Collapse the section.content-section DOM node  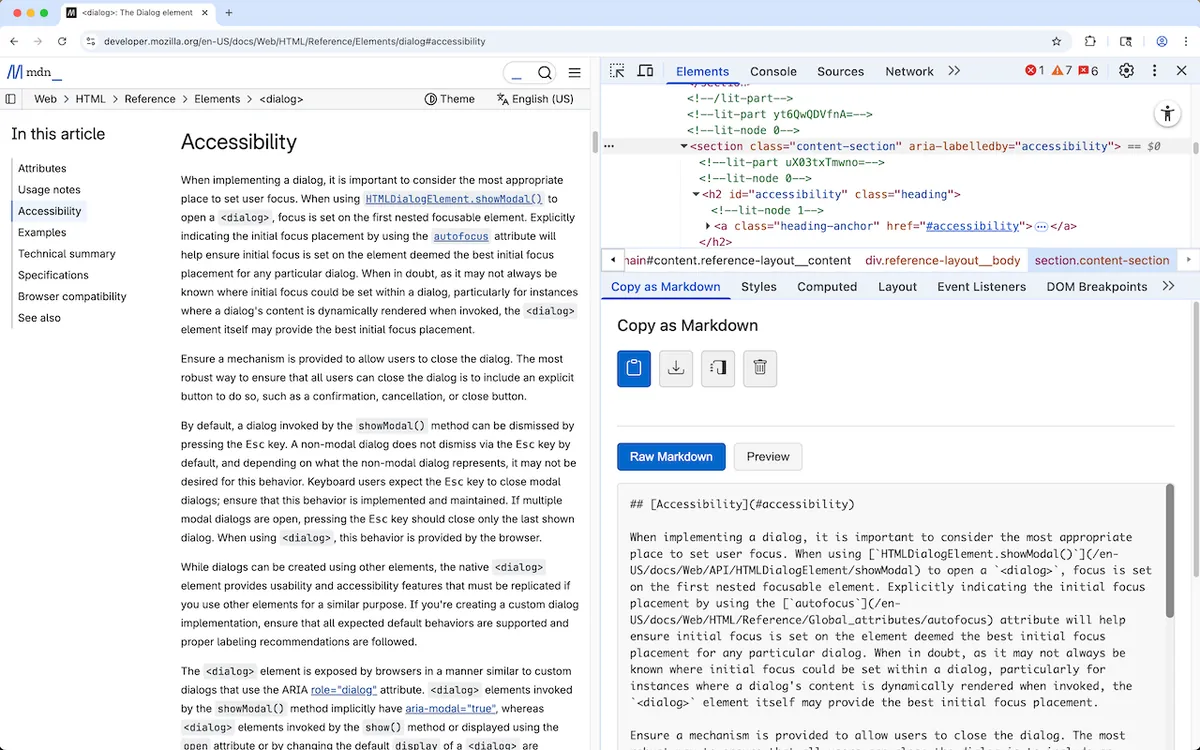pyautogui.click(x=684, y=146)
